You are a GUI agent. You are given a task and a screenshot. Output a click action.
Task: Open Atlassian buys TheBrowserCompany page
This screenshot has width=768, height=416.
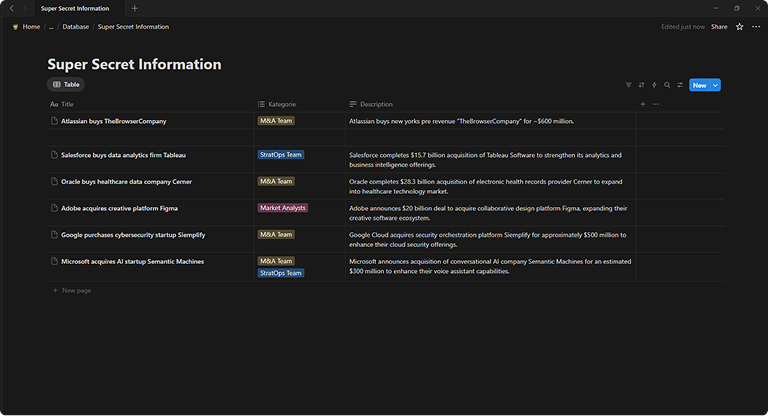[x=114, y=121]
